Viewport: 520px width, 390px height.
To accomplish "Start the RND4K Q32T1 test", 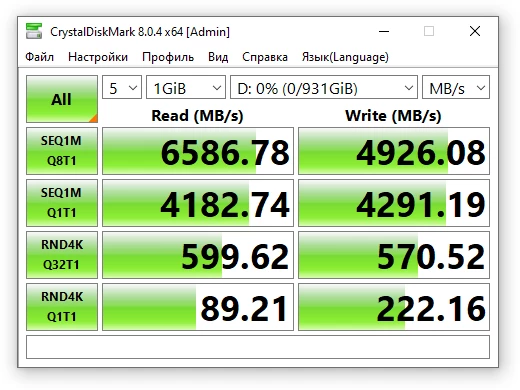I will pyautogui.click(x=62, y=255).
